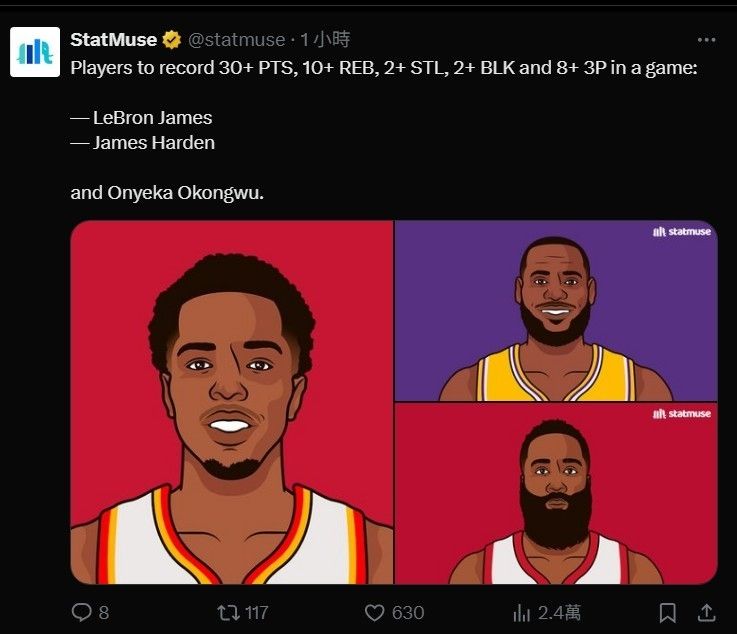Screen dimensions: 737x634
Task: Bookmark this StatMuse post
Action: click(668, 612)
